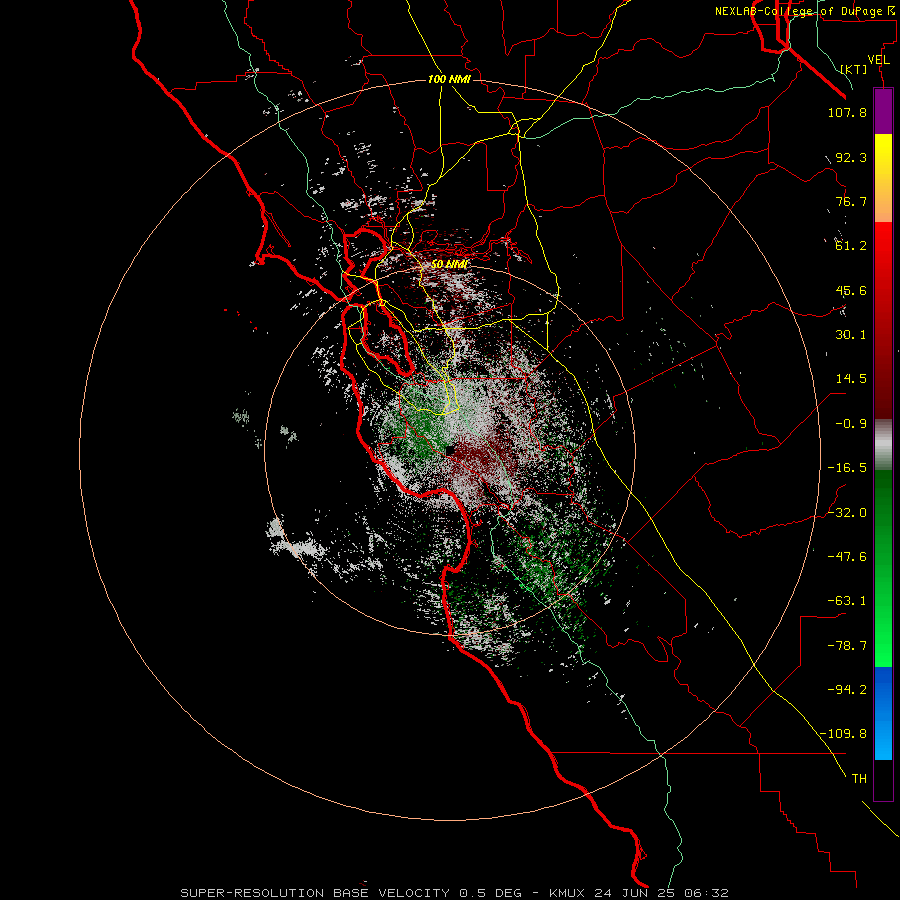Click the black TH color bar segment
Image resolution: width=900 pixels, height=900 pixels.
(883, 780)
